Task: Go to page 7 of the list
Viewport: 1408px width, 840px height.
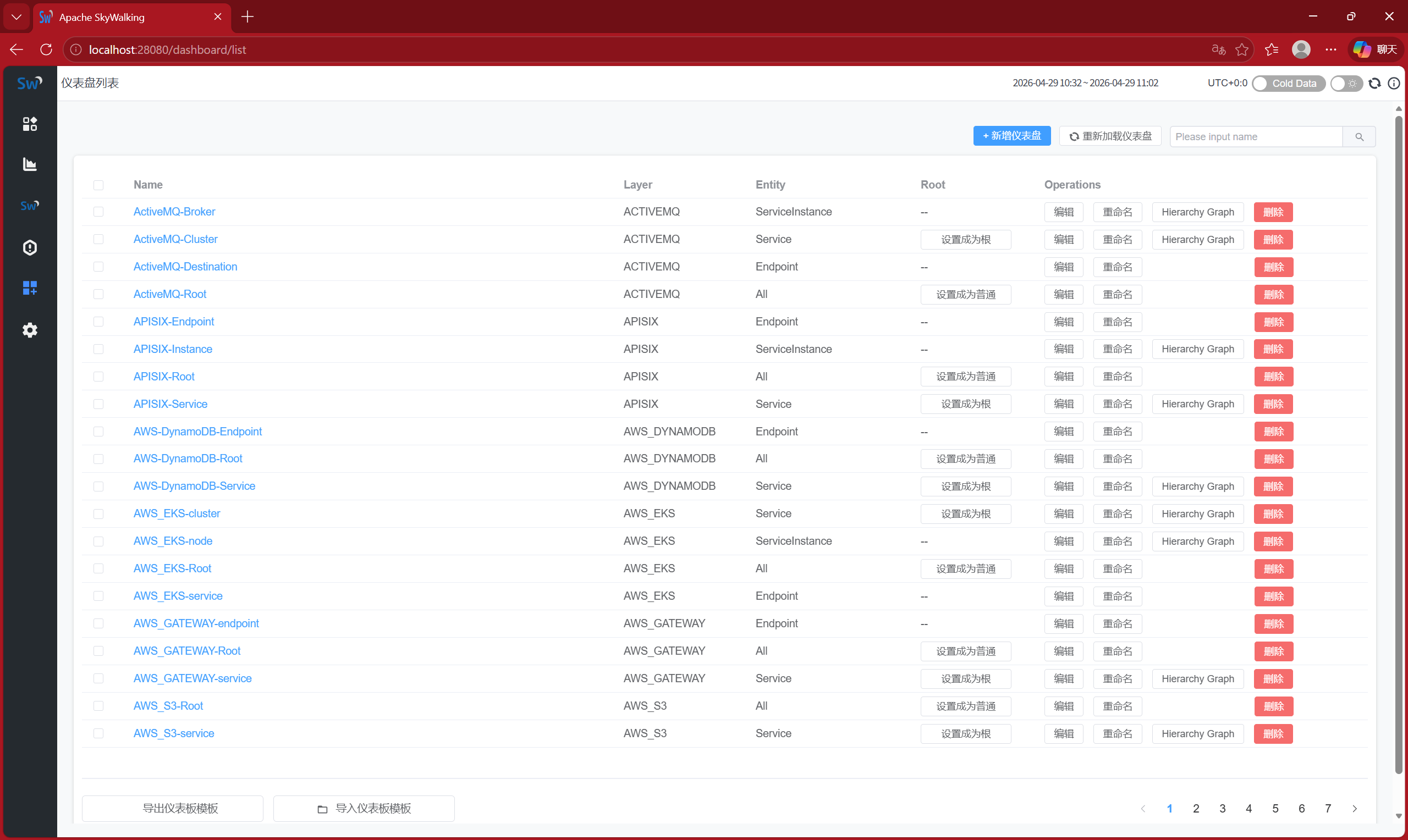Action: pyautogui.click(x=1328, y=809)
